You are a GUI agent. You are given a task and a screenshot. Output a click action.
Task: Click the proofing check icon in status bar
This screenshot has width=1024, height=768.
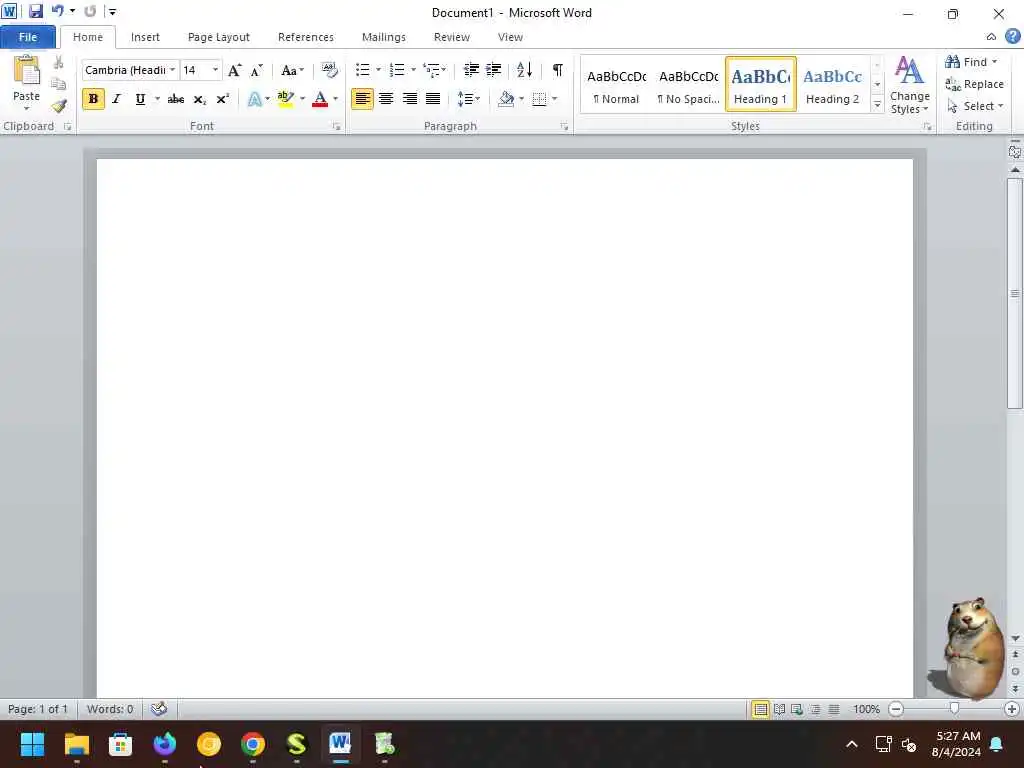159,709
